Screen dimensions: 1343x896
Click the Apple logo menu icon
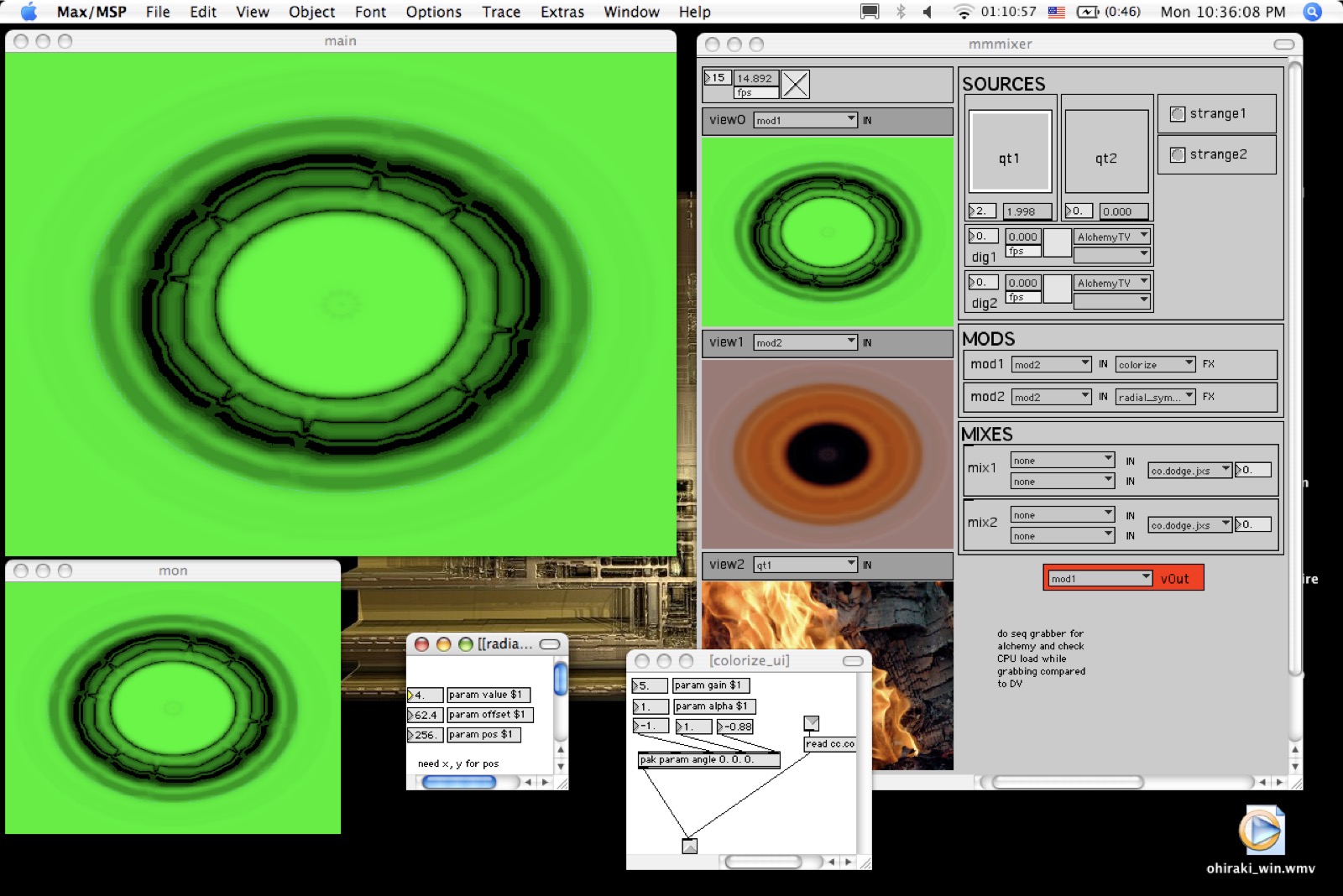(x=29, y=12)
